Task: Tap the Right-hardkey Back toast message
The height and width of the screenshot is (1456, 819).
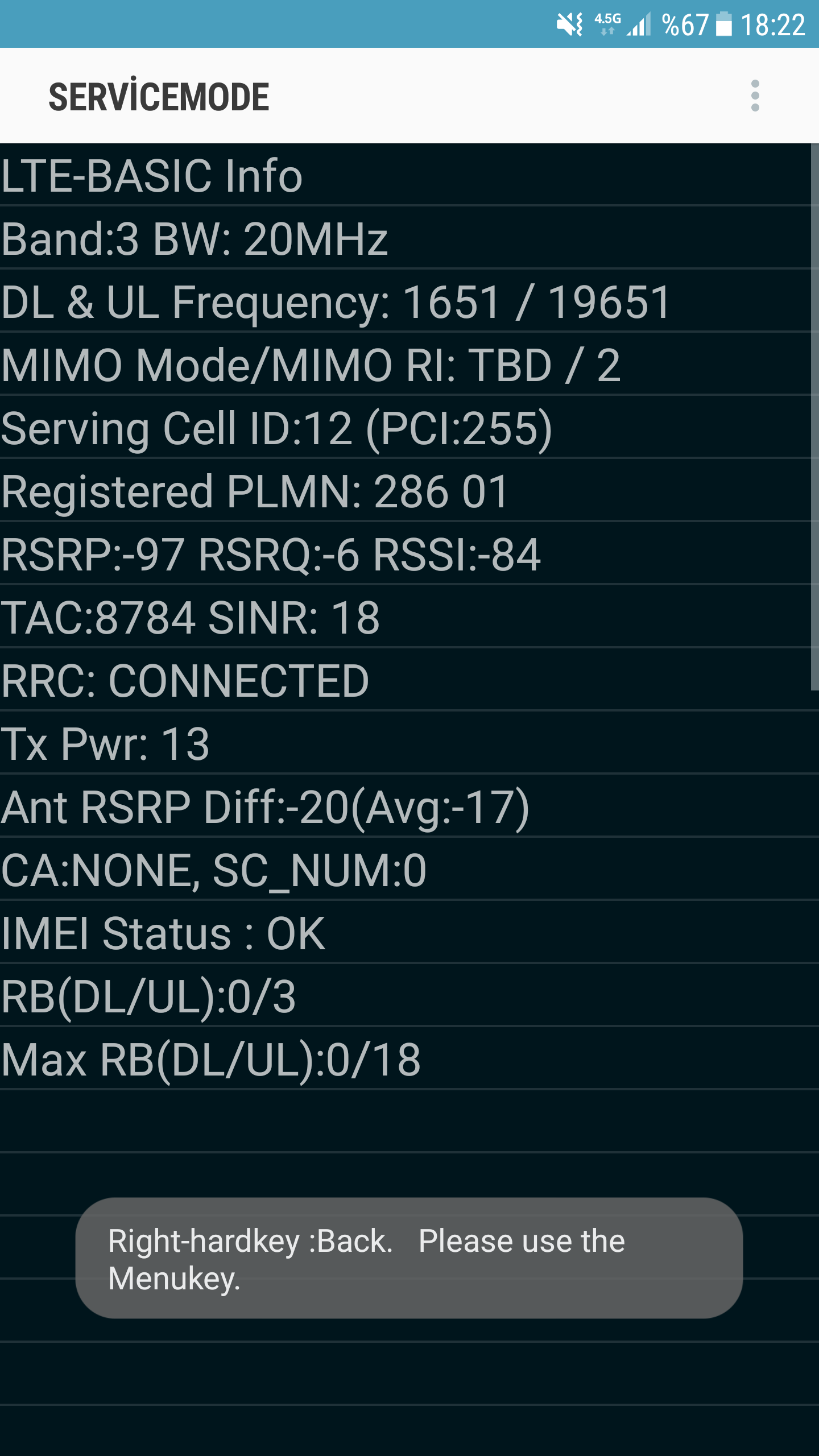Action: (x=409, y=1259)
